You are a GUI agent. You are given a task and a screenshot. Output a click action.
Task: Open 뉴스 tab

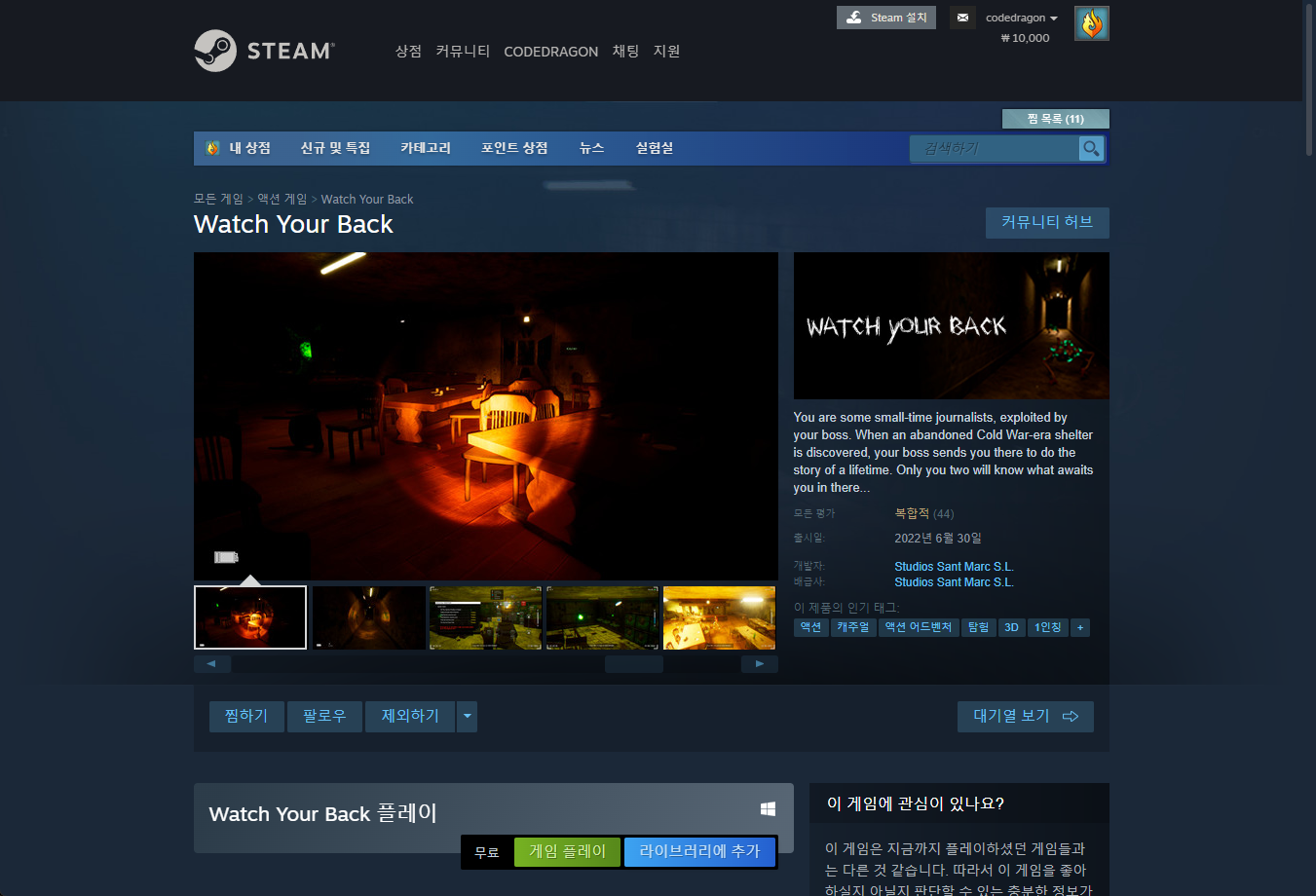point(591,148)
